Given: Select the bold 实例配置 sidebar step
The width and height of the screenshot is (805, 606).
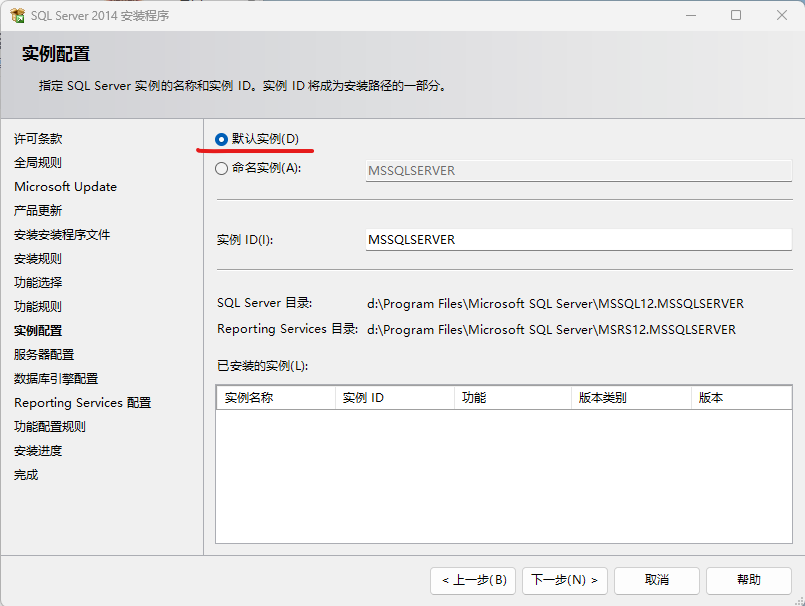Looking at the screenshot, I should (38, 331).
